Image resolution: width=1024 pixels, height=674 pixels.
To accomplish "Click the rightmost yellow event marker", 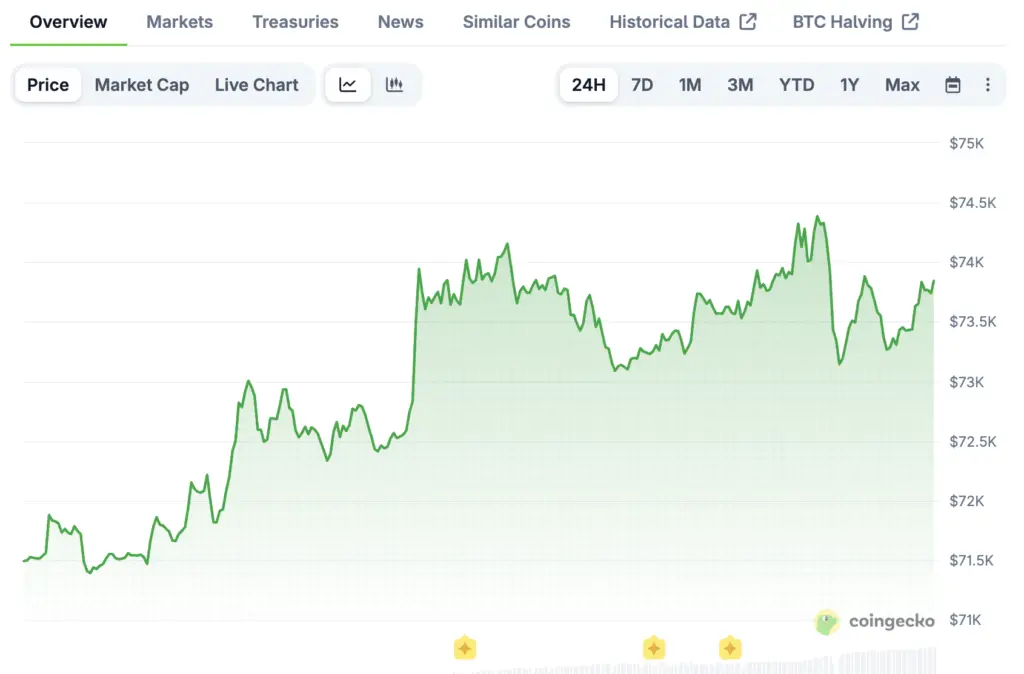I will pos(730,648).
